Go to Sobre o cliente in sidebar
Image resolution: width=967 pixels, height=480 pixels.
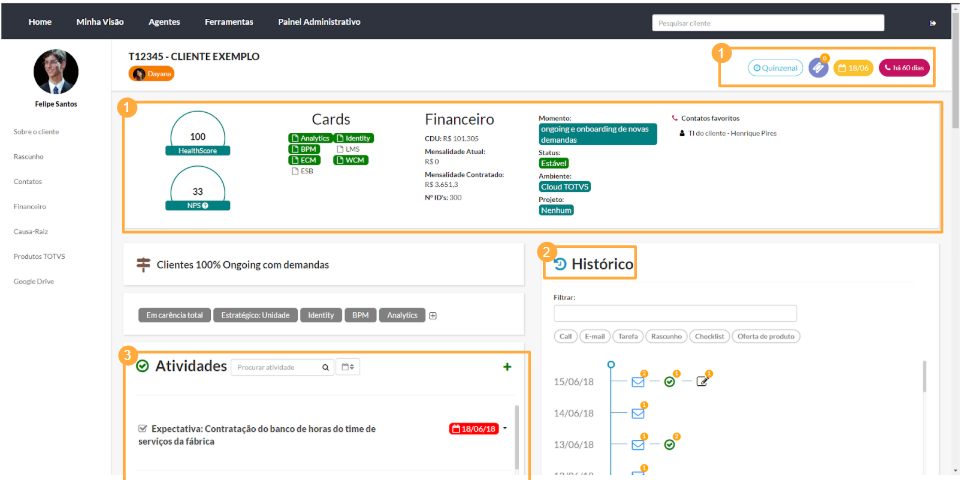coord(36,132)
